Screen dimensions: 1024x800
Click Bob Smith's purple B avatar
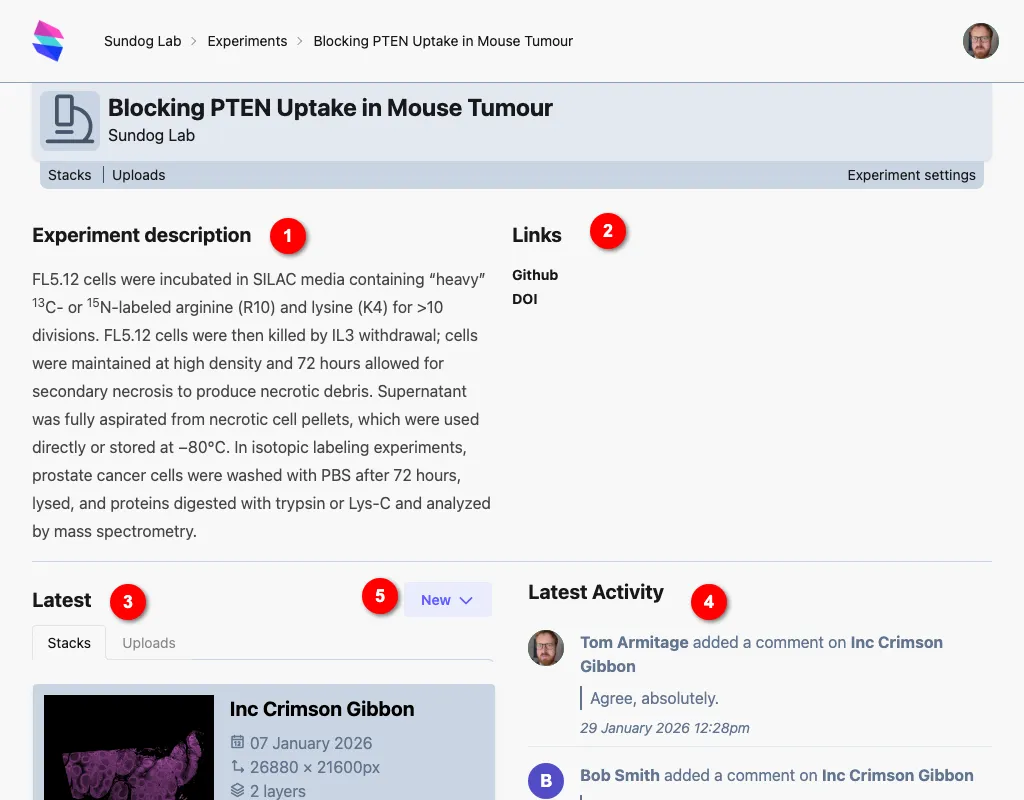[x=546, y=781]
